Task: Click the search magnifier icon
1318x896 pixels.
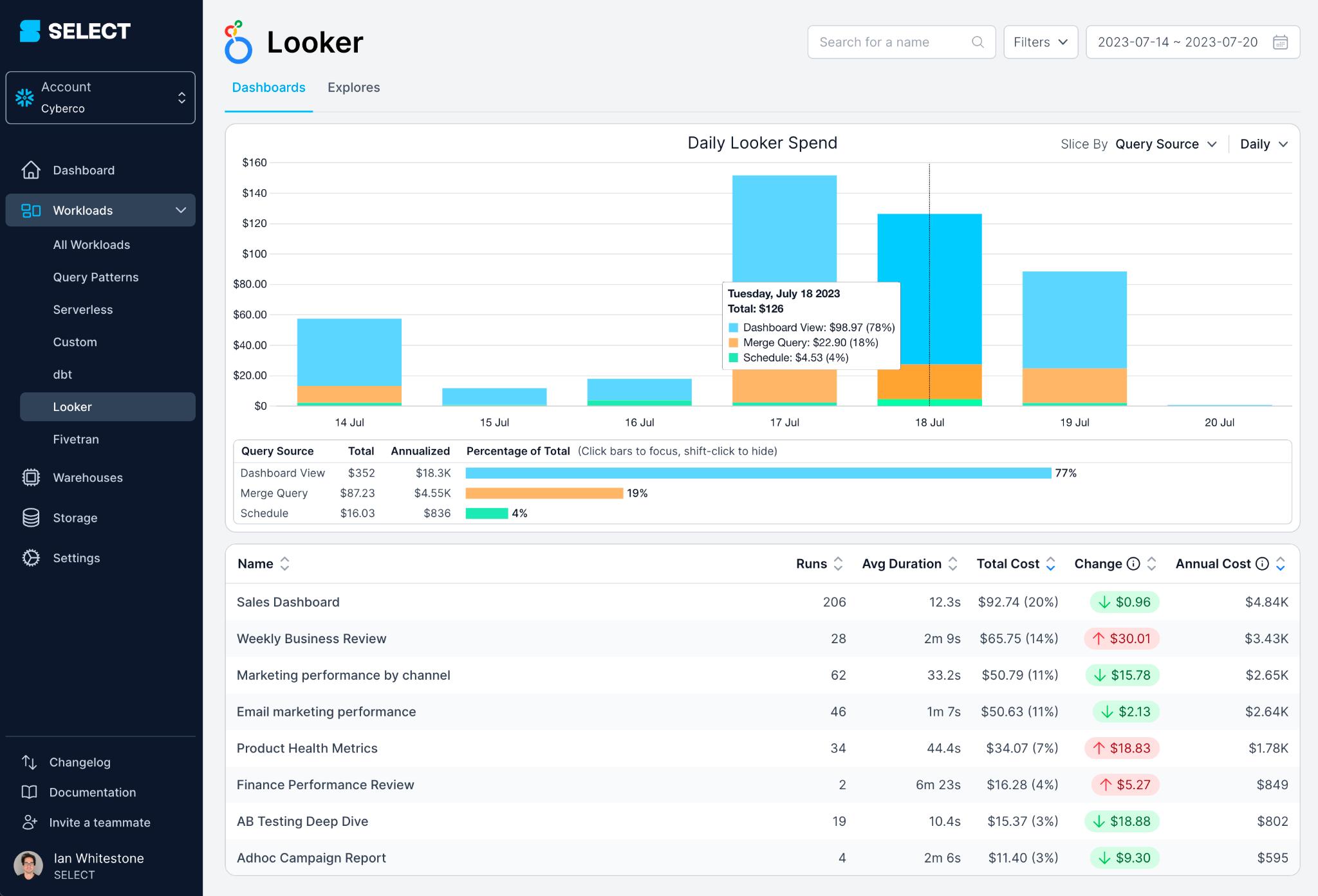Action: click(x=978, y=42)
